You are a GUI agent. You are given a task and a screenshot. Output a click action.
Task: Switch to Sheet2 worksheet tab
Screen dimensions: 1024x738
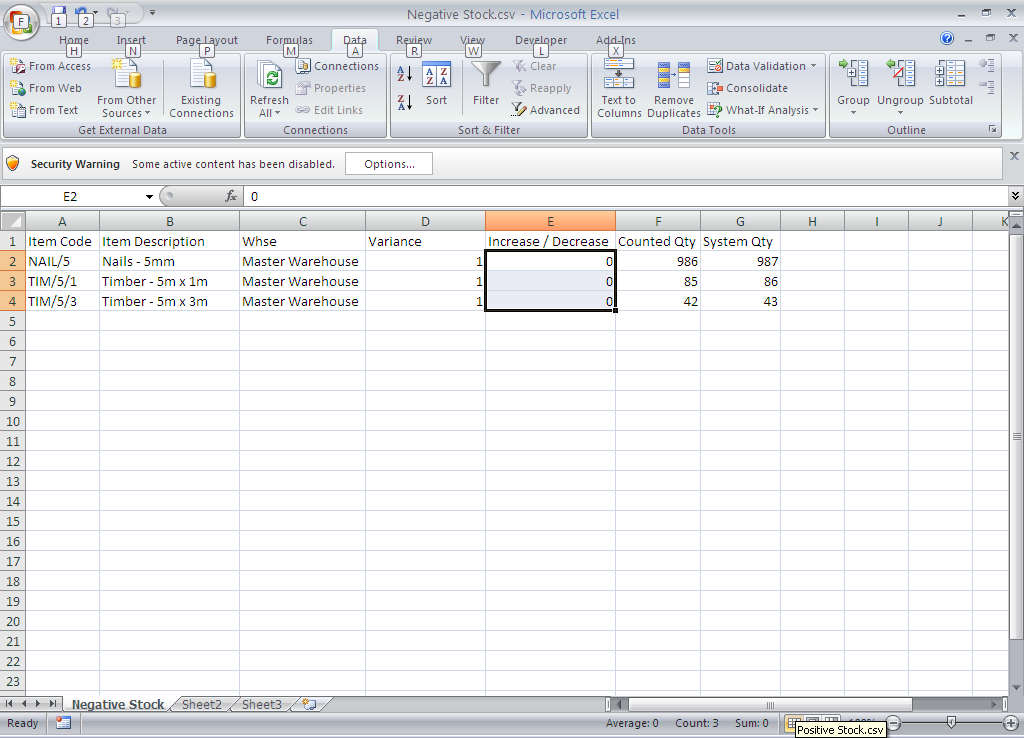201,705
